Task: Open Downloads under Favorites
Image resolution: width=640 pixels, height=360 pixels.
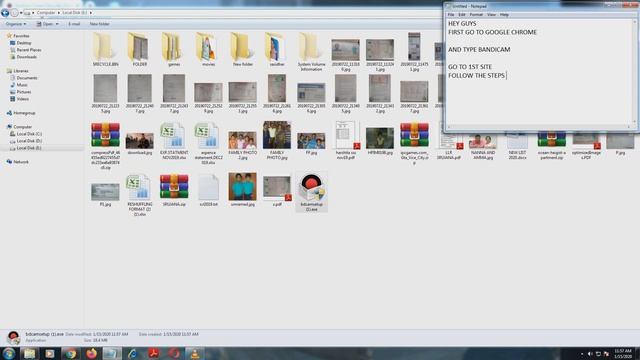Action: coord(27,57)
